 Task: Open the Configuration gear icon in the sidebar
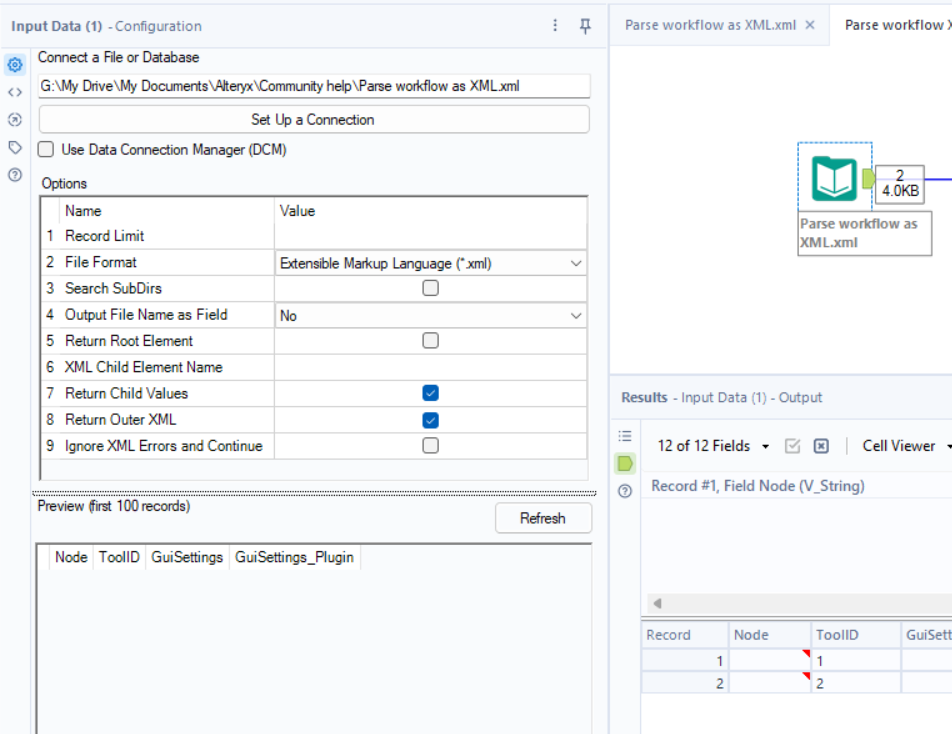14,65
